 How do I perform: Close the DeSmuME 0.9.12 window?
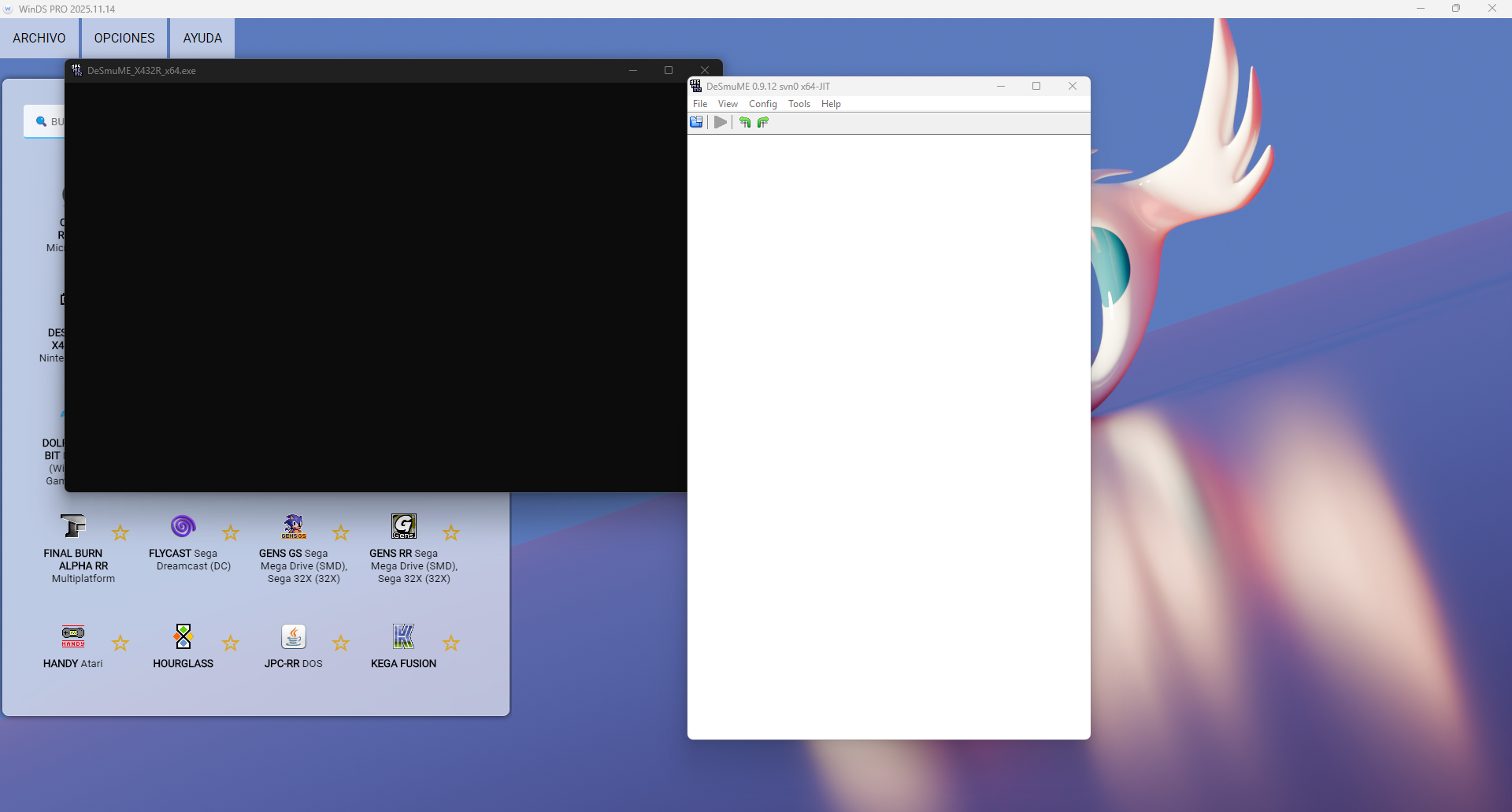pyautogui.click(x=1073, y=86)
